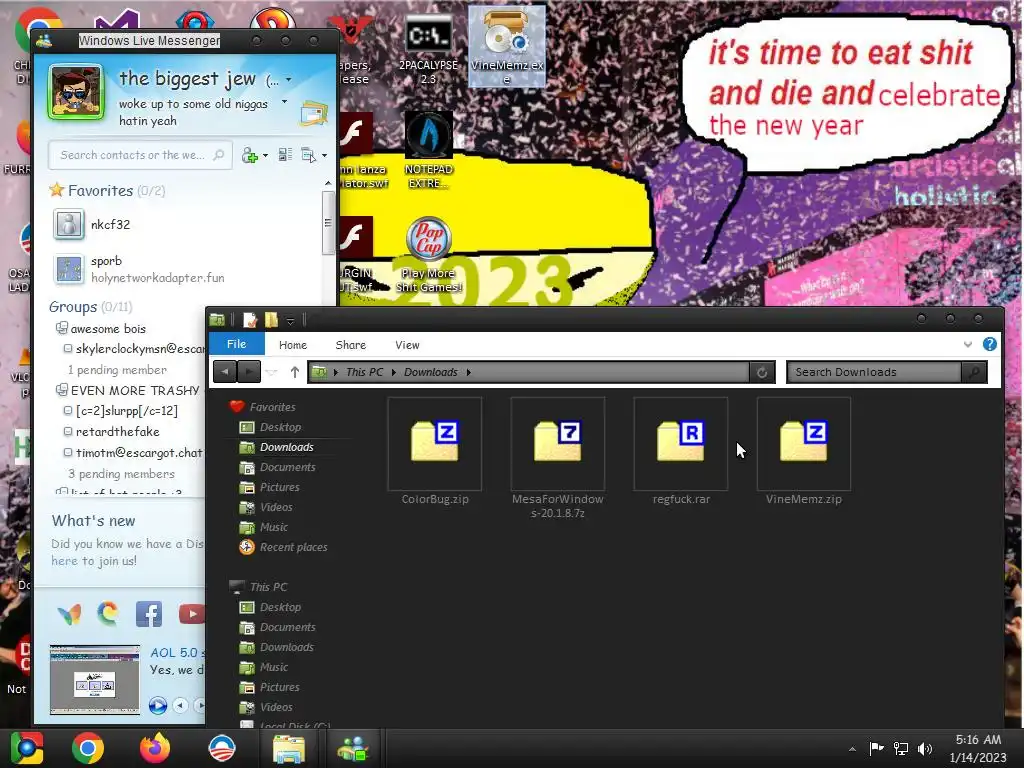
Task: Select Pictures under Favorites in sidebar
Action: click(280, 487)
